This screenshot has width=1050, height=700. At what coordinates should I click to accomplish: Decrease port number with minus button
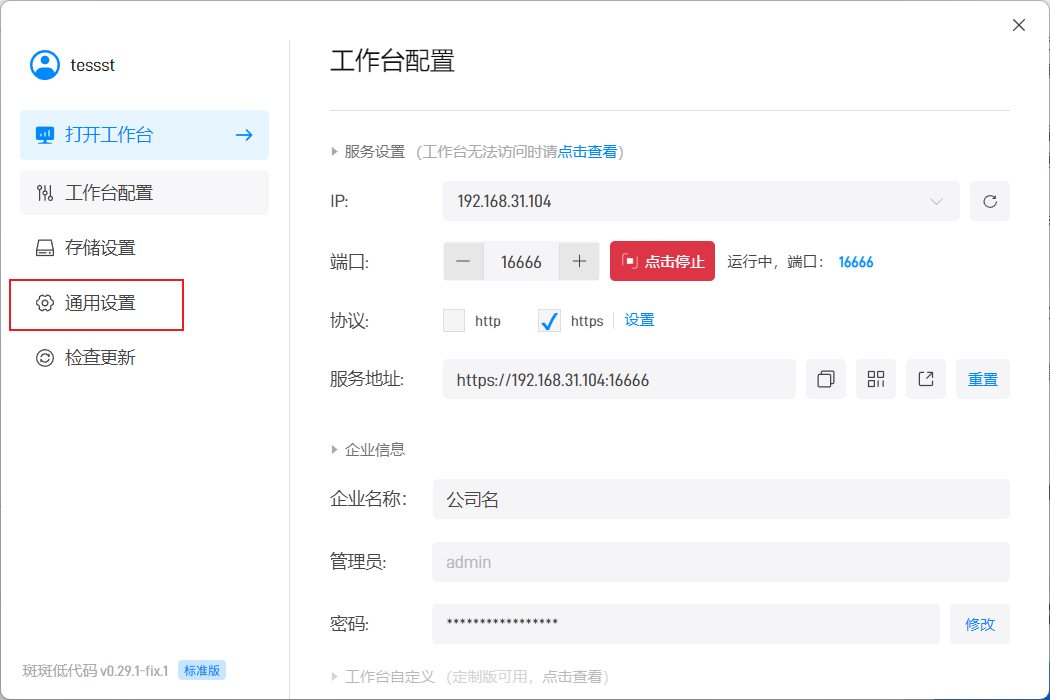[x=463, y=262]
